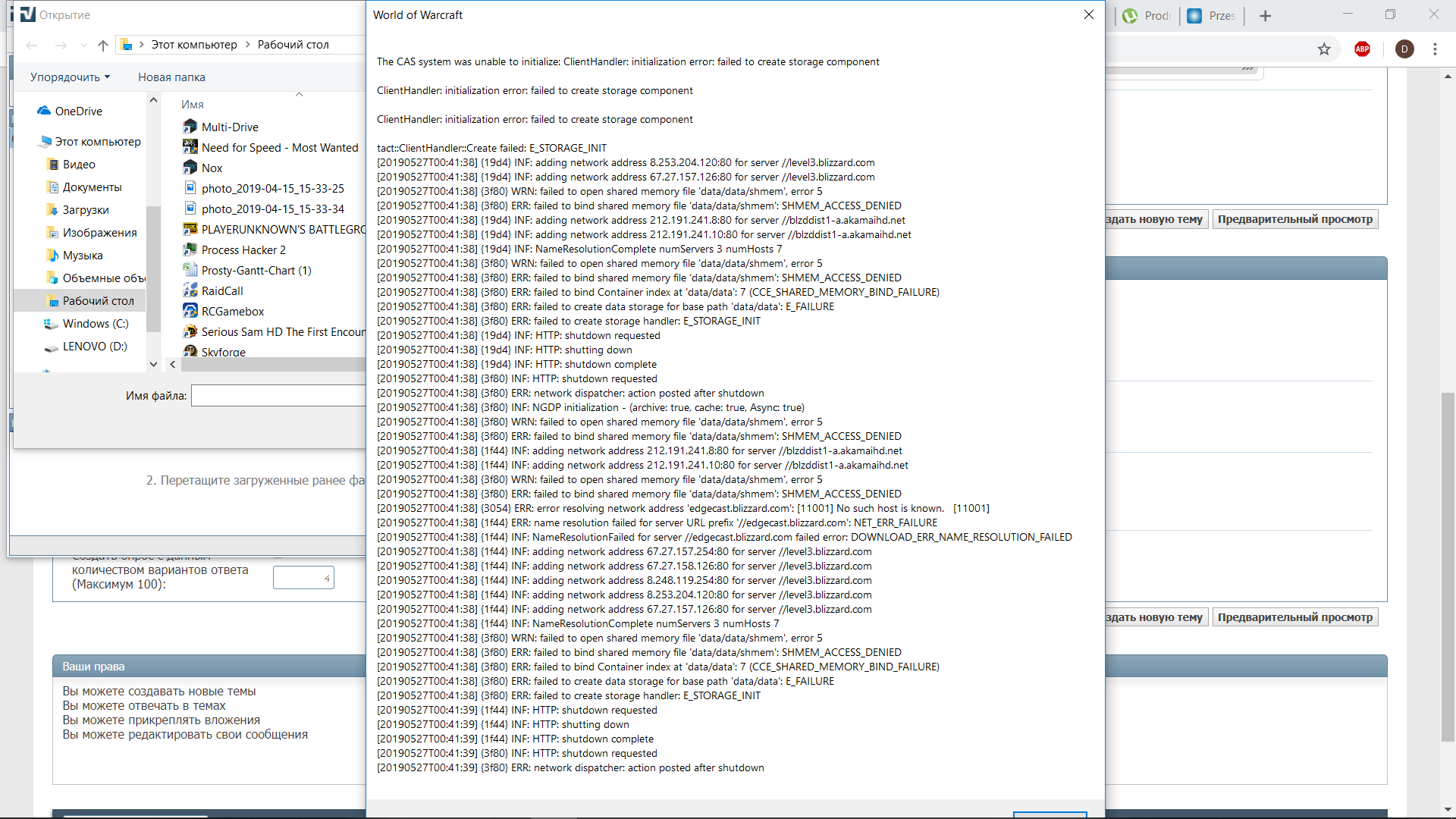Select the Process Hacker 2 shortcut
1456x819 pixels.
(x=243, y=250)
